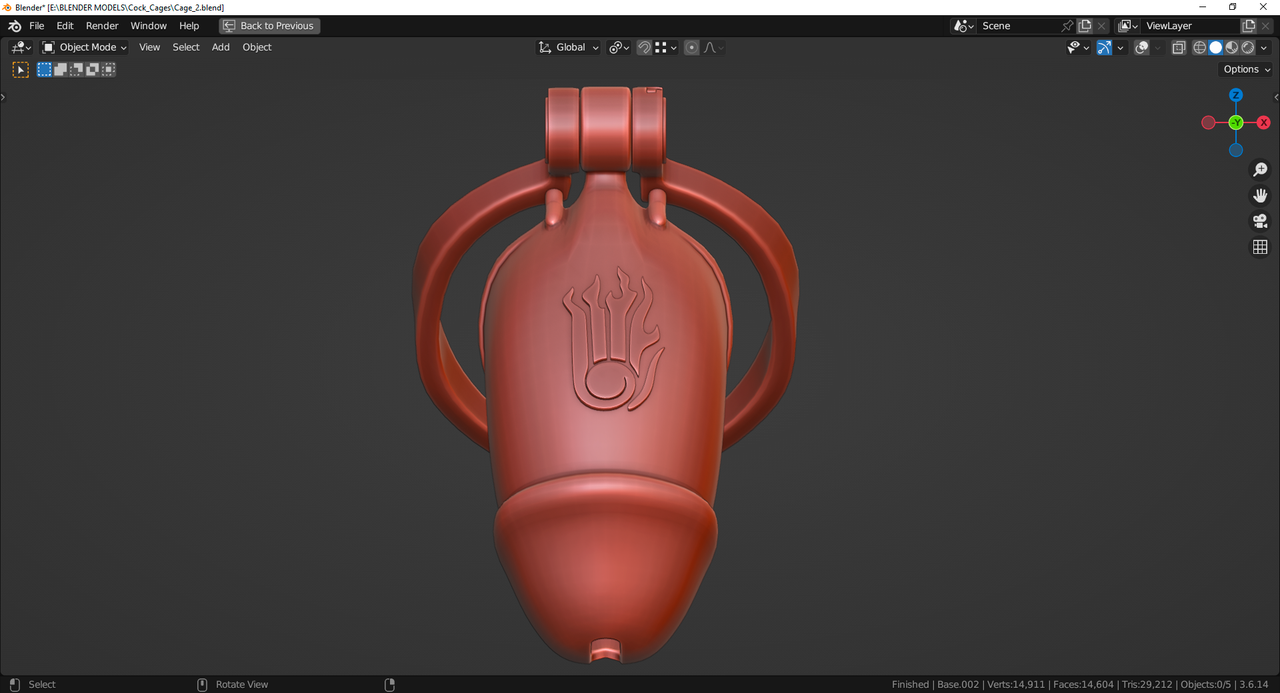Screen dimensions: 1280x693
Task: Choose the Extend selection mode icon
Action: pos(60,69)
